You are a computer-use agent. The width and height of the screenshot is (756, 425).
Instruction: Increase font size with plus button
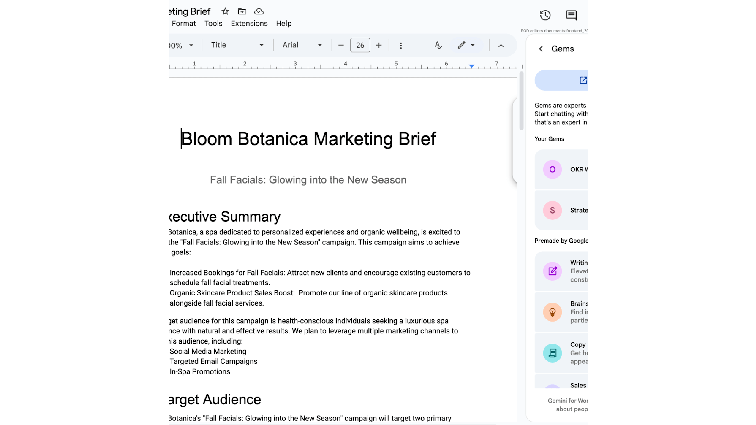click(378, 45)
